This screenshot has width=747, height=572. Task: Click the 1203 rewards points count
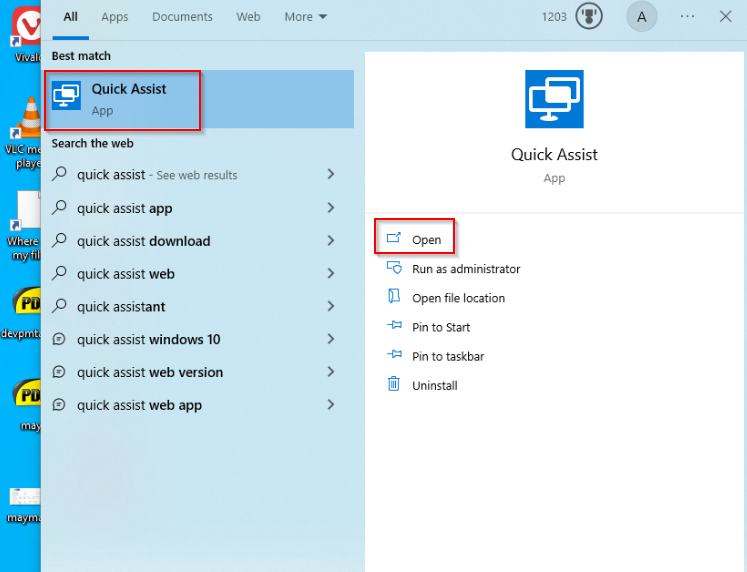click(x=554, y=17)
